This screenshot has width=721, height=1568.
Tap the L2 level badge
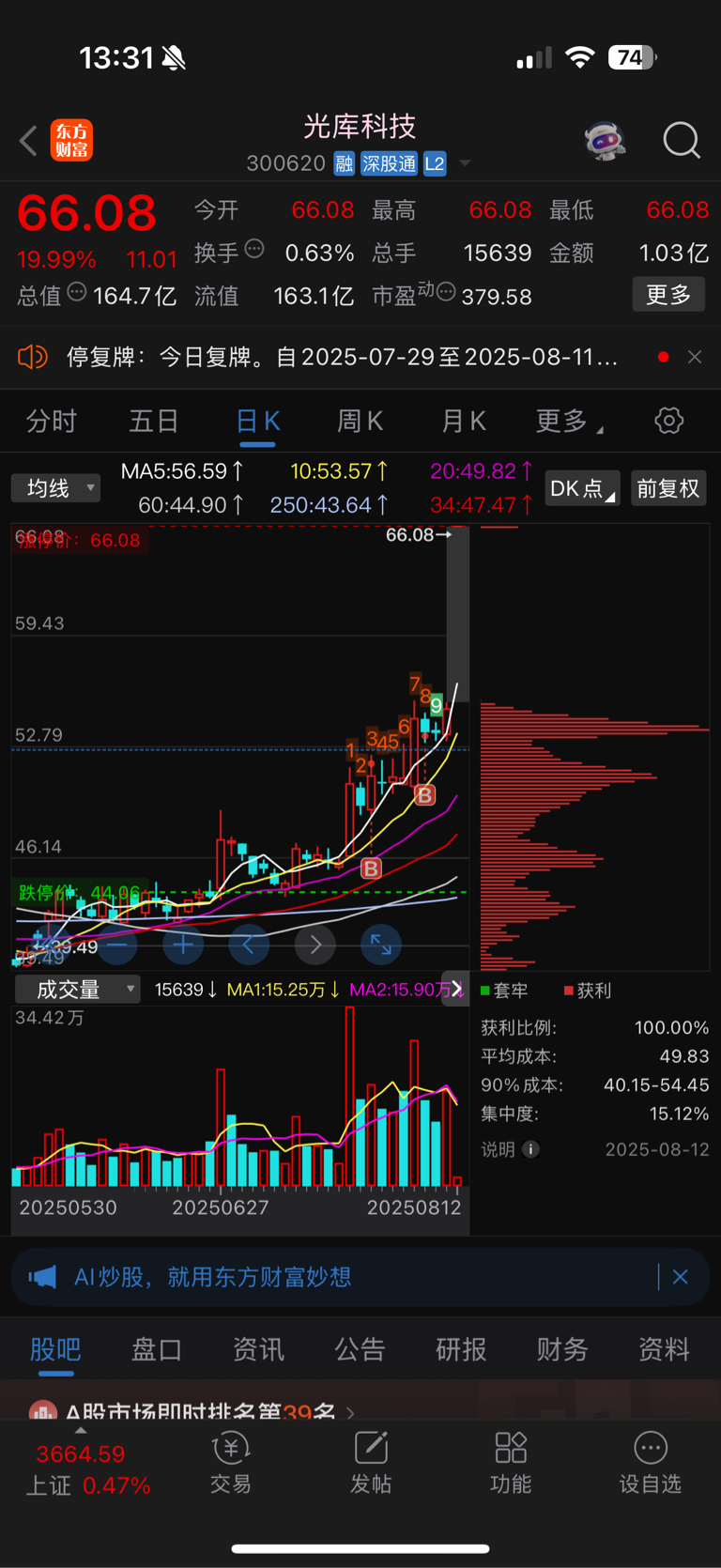(x=435, y=164)
